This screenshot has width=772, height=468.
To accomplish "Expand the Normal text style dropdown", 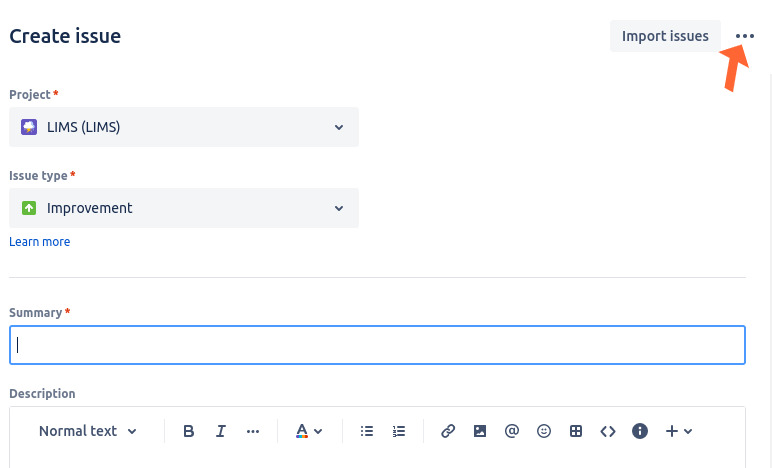I will 88,431.
